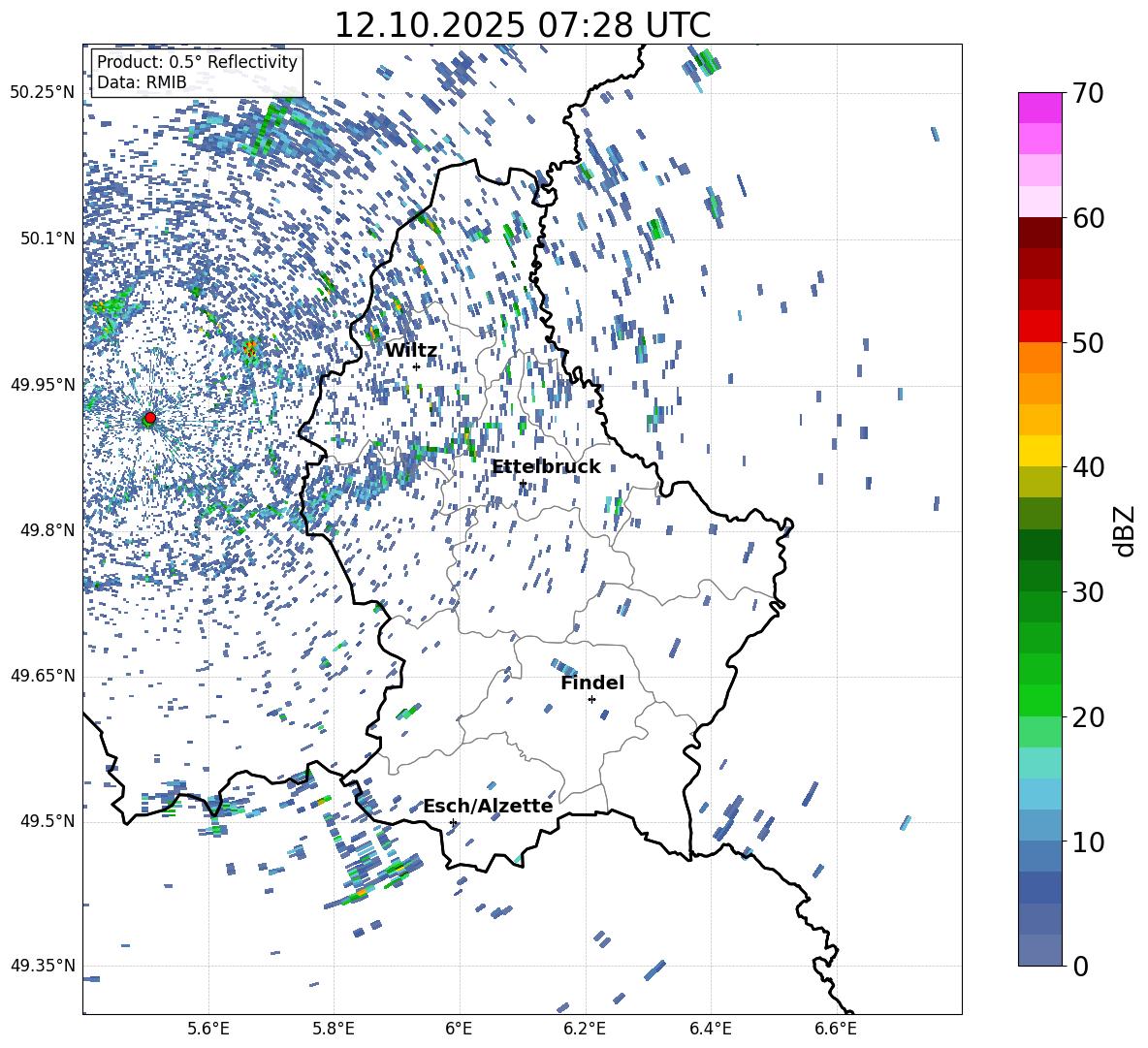
Task: Click the bright green 20 dBZ colorbar band
Action: (1039, 700)
